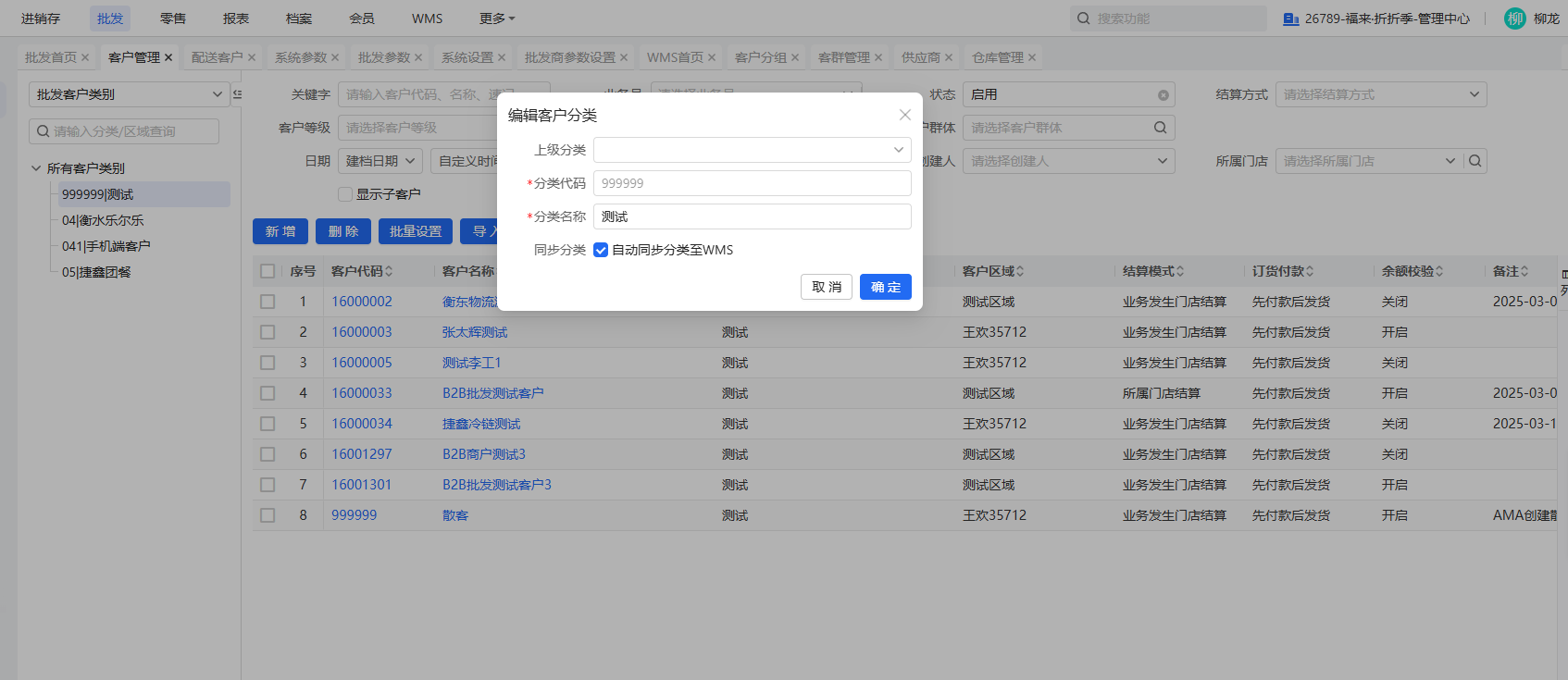
Task: Check row checkbox for 16000002
Action: pos(268,302)
